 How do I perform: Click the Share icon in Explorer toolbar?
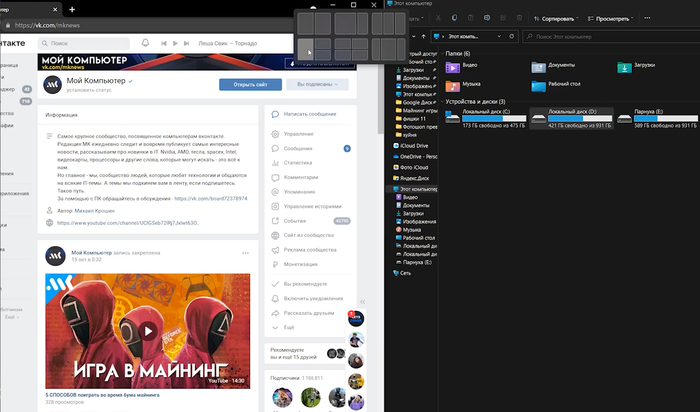503,18
